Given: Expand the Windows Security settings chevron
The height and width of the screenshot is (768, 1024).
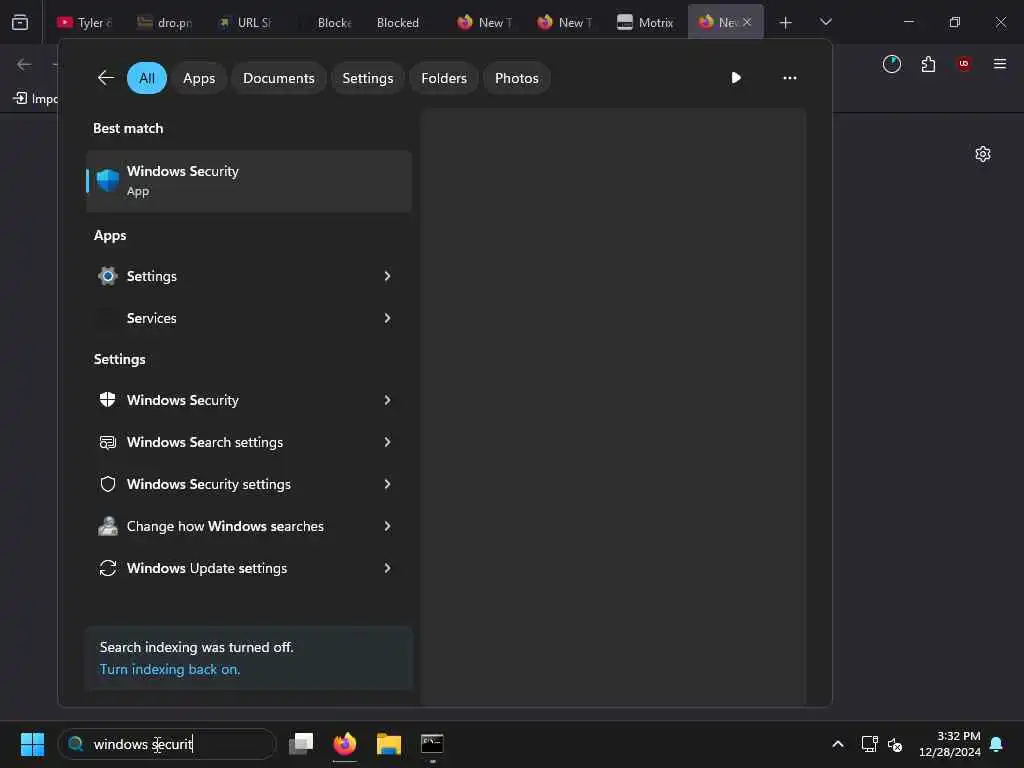Looking at the screenshot, I should [x=387, y=484].
